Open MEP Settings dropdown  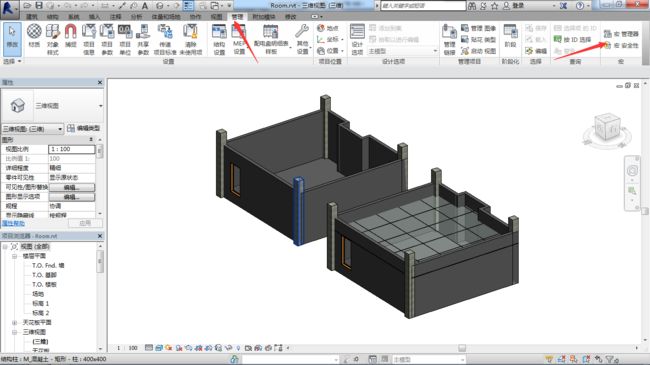tap(239, 39)
